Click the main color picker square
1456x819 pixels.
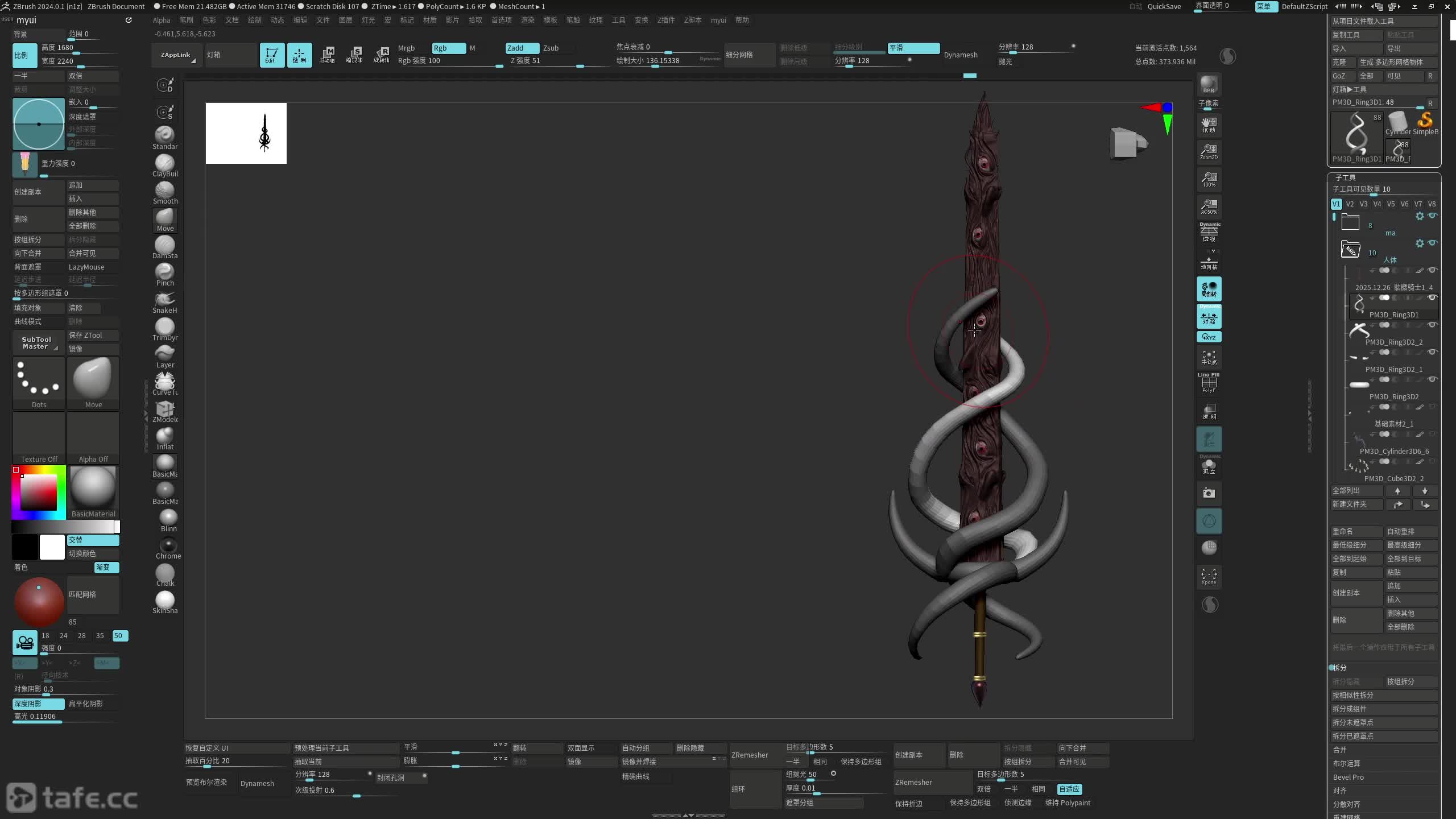coord(39,492)
